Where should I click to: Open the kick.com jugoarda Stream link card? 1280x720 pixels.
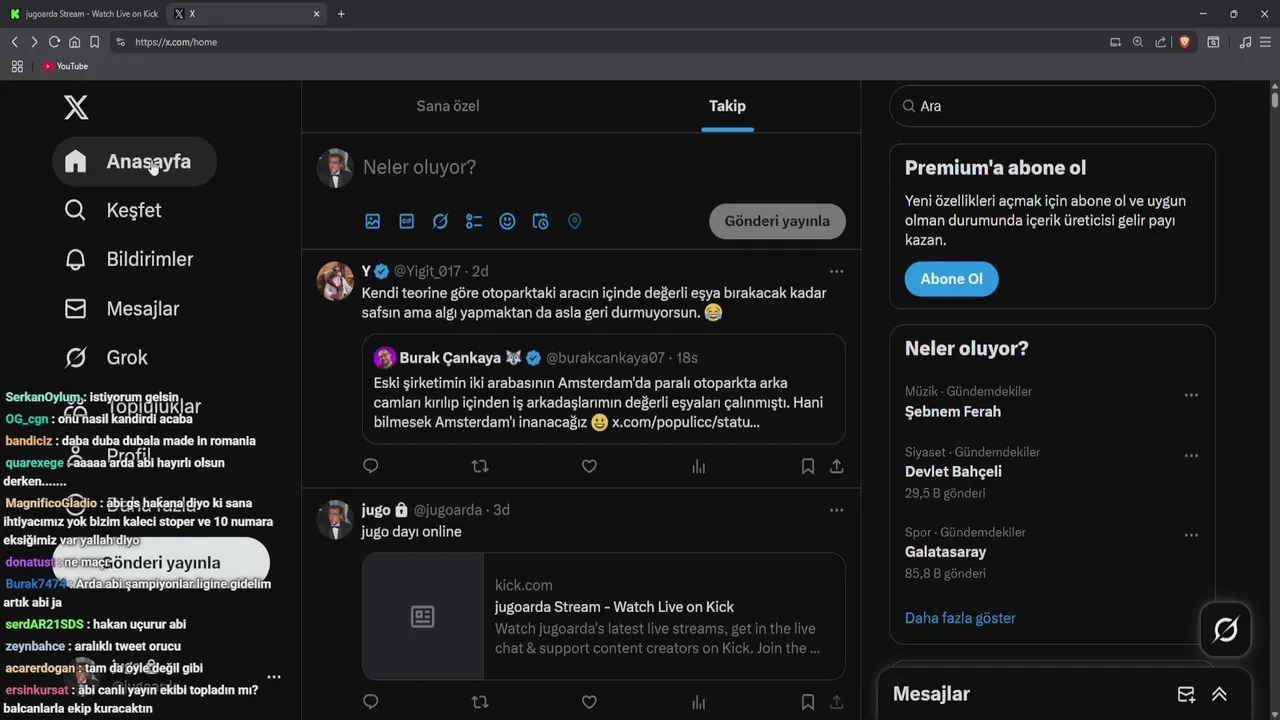point(604,617)
